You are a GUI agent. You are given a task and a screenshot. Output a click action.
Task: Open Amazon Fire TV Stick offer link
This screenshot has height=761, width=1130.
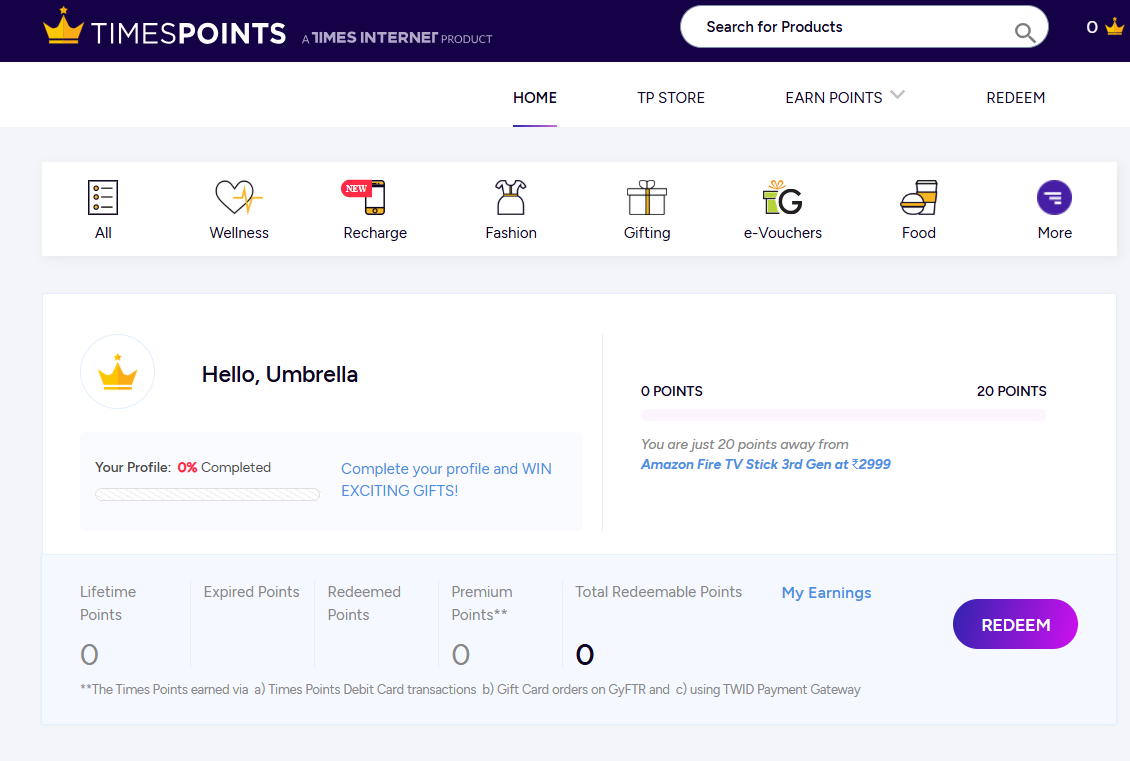coord(766,464)
